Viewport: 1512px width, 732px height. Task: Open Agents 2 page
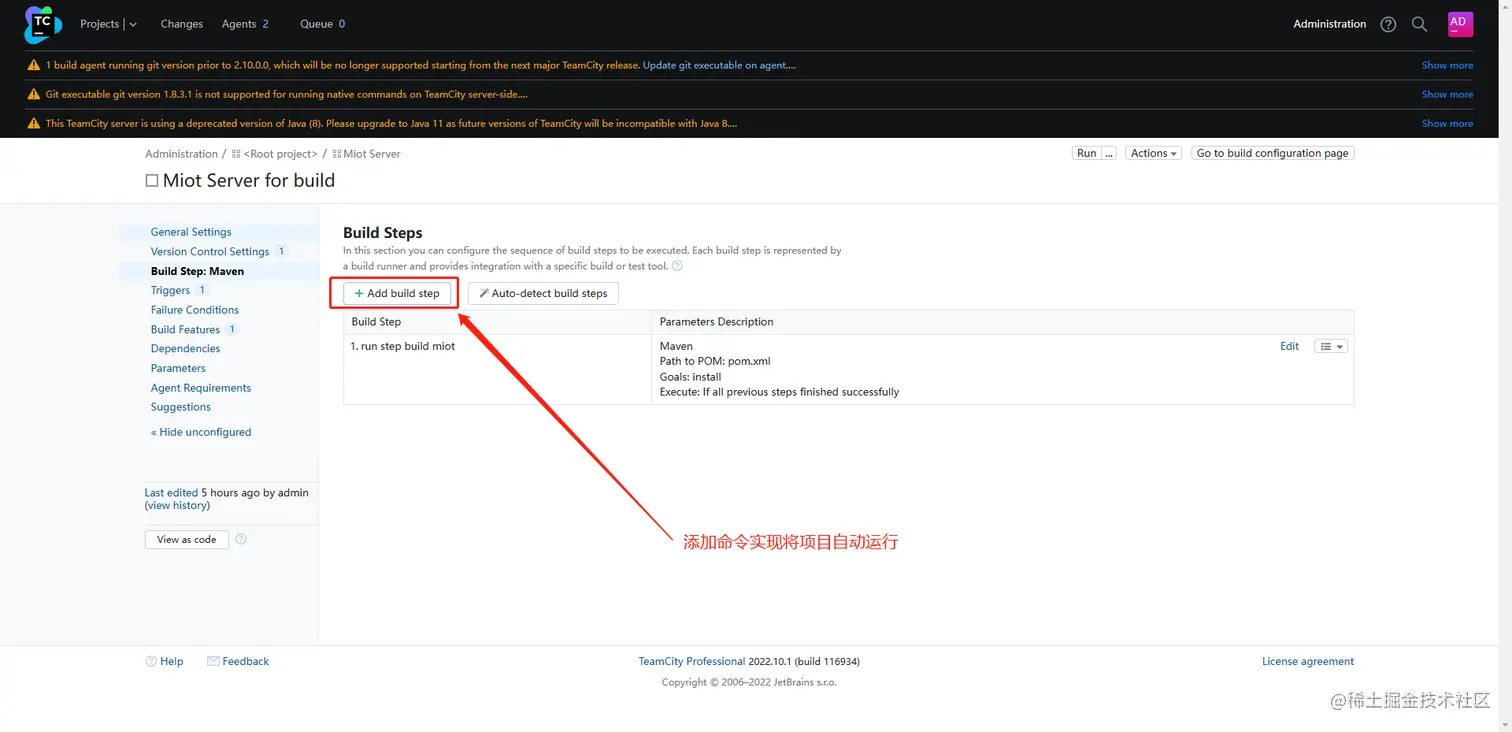pyautogui.click(x=245, y=24)
